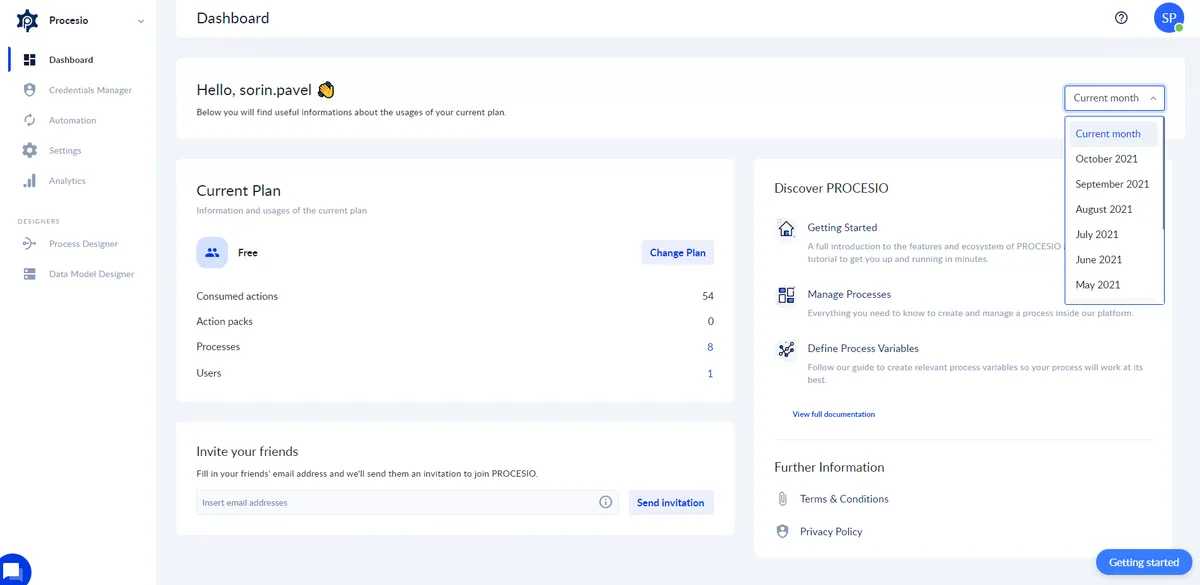Click the Send invitation button
This screenshot has width=1200, height=585.
click(x=670, y=502)
